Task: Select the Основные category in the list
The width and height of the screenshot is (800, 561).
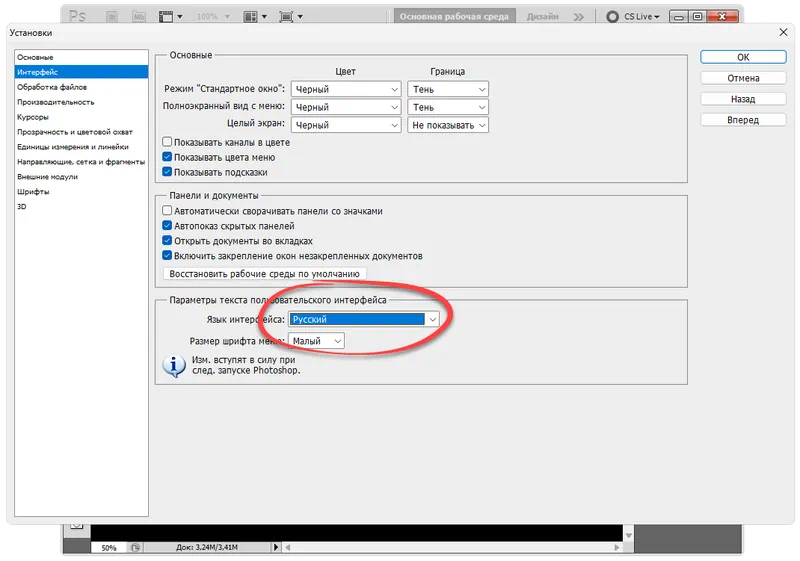Action: 82,57
